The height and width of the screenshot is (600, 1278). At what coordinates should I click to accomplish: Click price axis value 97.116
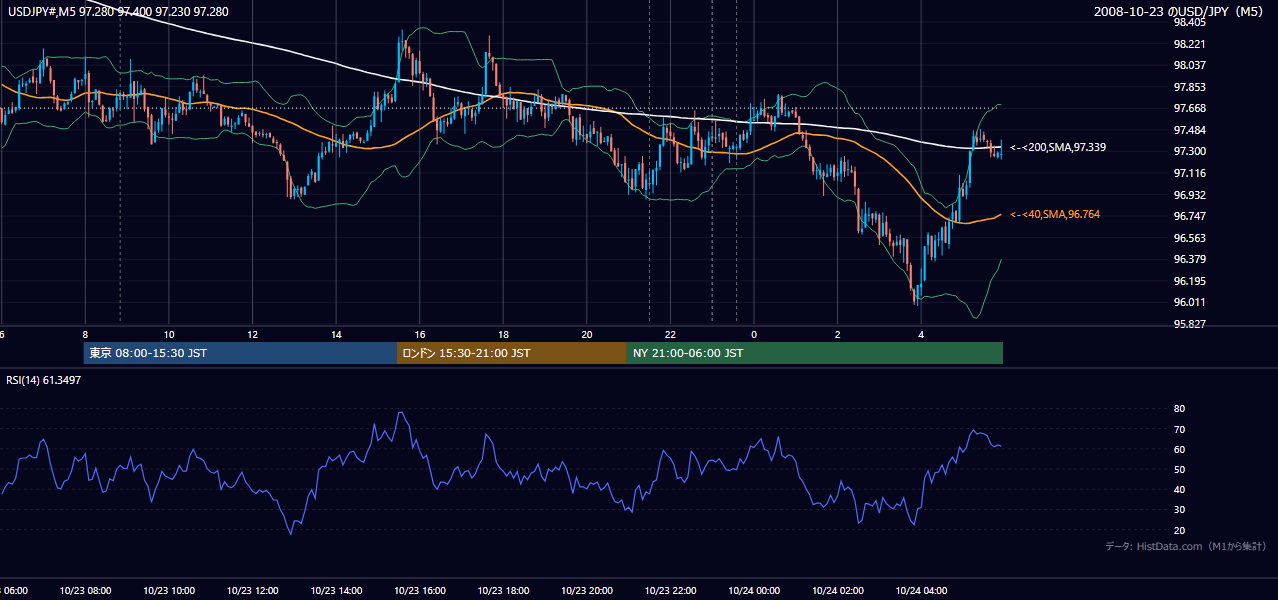1189,173
